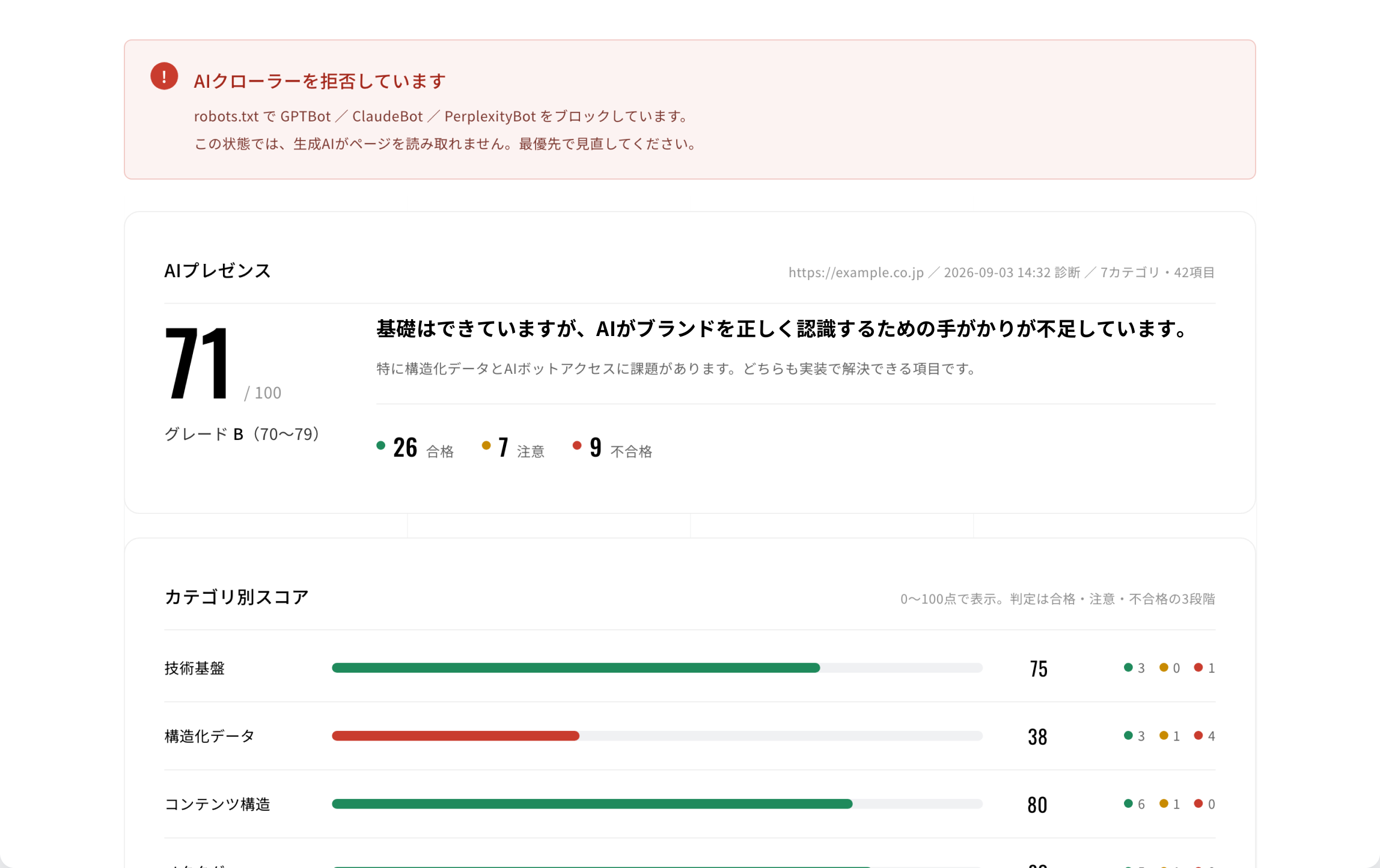Click the bold summary headline about brand recognition
1380x868 pixels.
pos(782,329)
